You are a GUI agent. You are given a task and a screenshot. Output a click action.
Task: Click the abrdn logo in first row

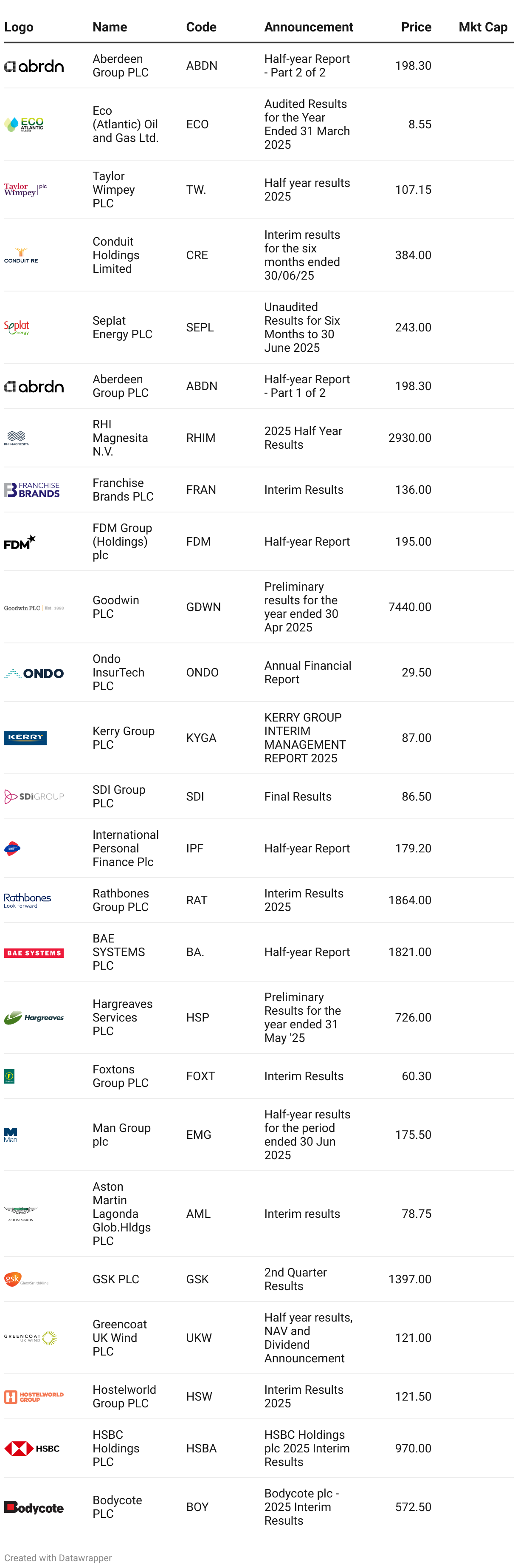point(34,66)
